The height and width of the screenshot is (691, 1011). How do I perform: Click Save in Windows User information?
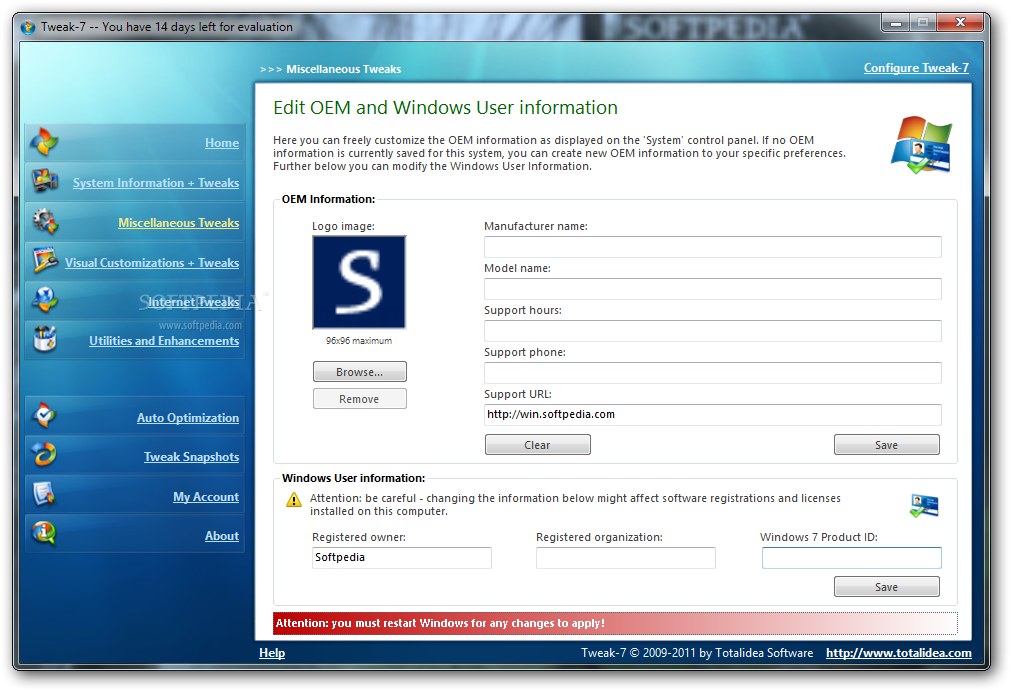887,587
